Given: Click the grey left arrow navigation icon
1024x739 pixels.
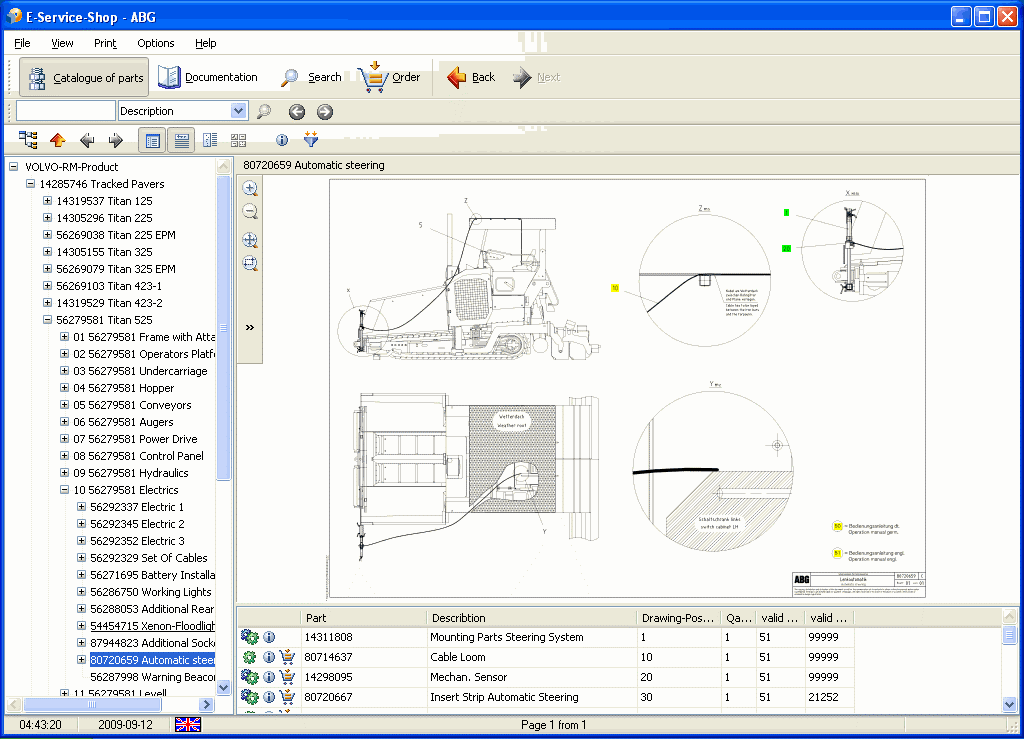Looking at the screenshot, I should 87,140.
